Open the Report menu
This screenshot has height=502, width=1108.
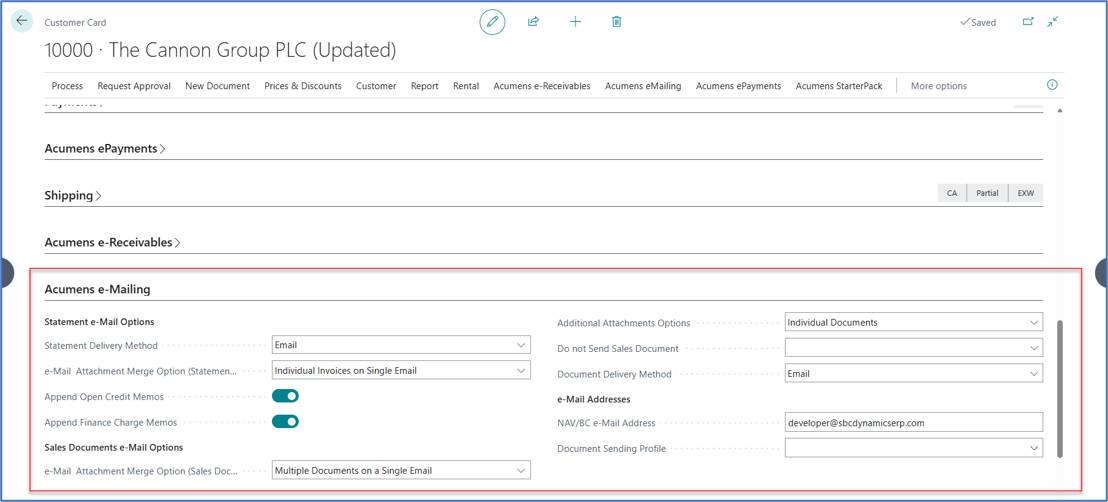coord(425,86)
